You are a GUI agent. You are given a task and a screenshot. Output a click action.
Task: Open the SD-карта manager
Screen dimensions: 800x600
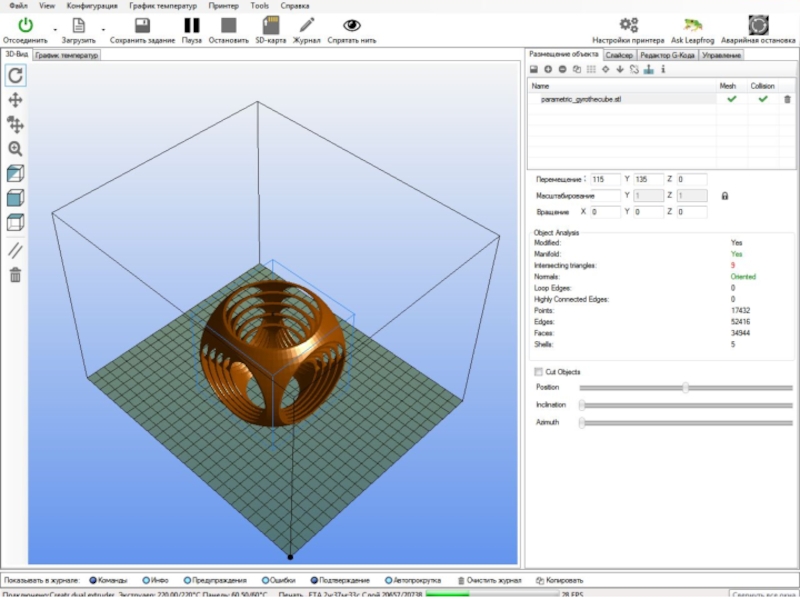click(x=270, y=25)
